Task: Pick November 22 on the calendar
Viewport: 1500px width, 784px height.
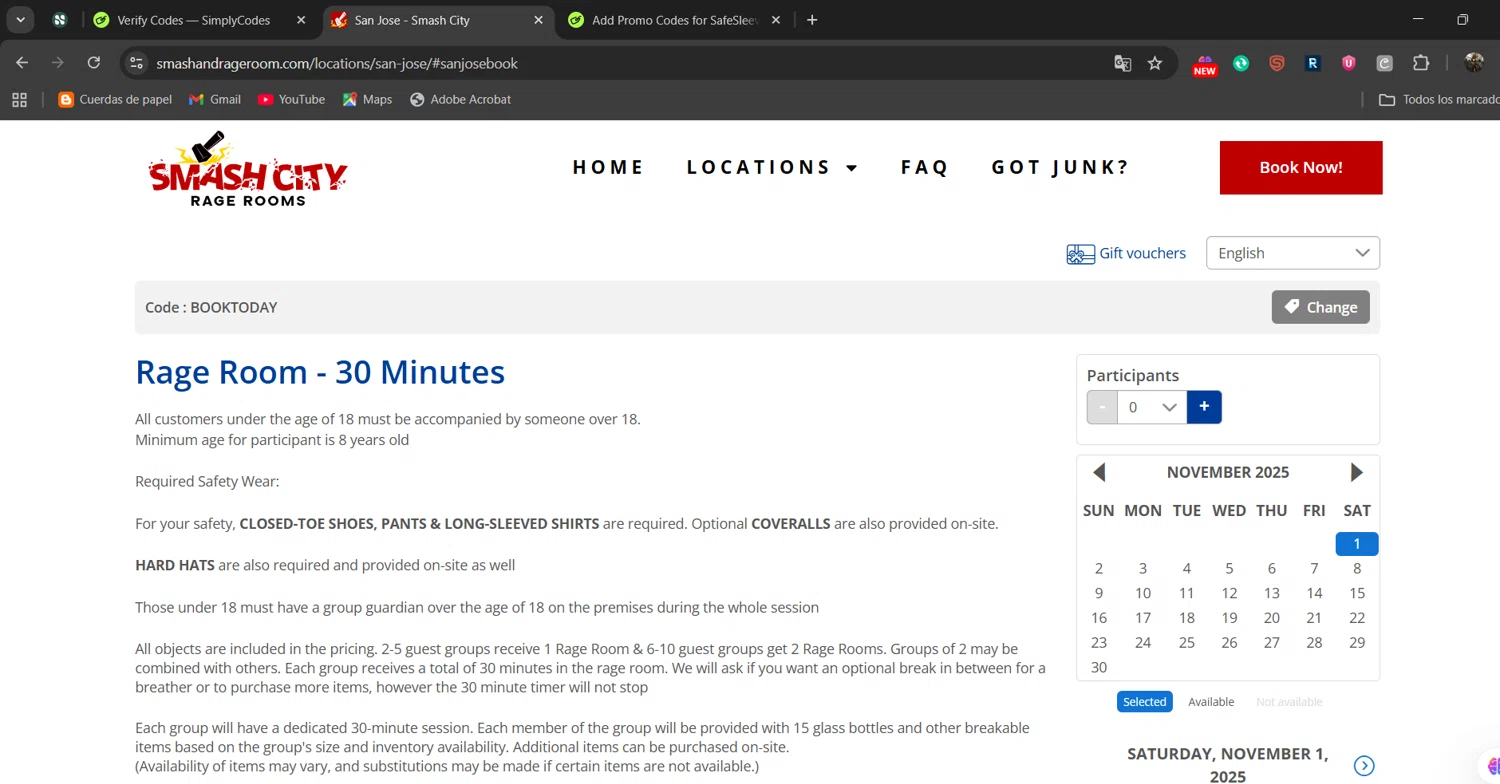Action: click(1357, 618)
